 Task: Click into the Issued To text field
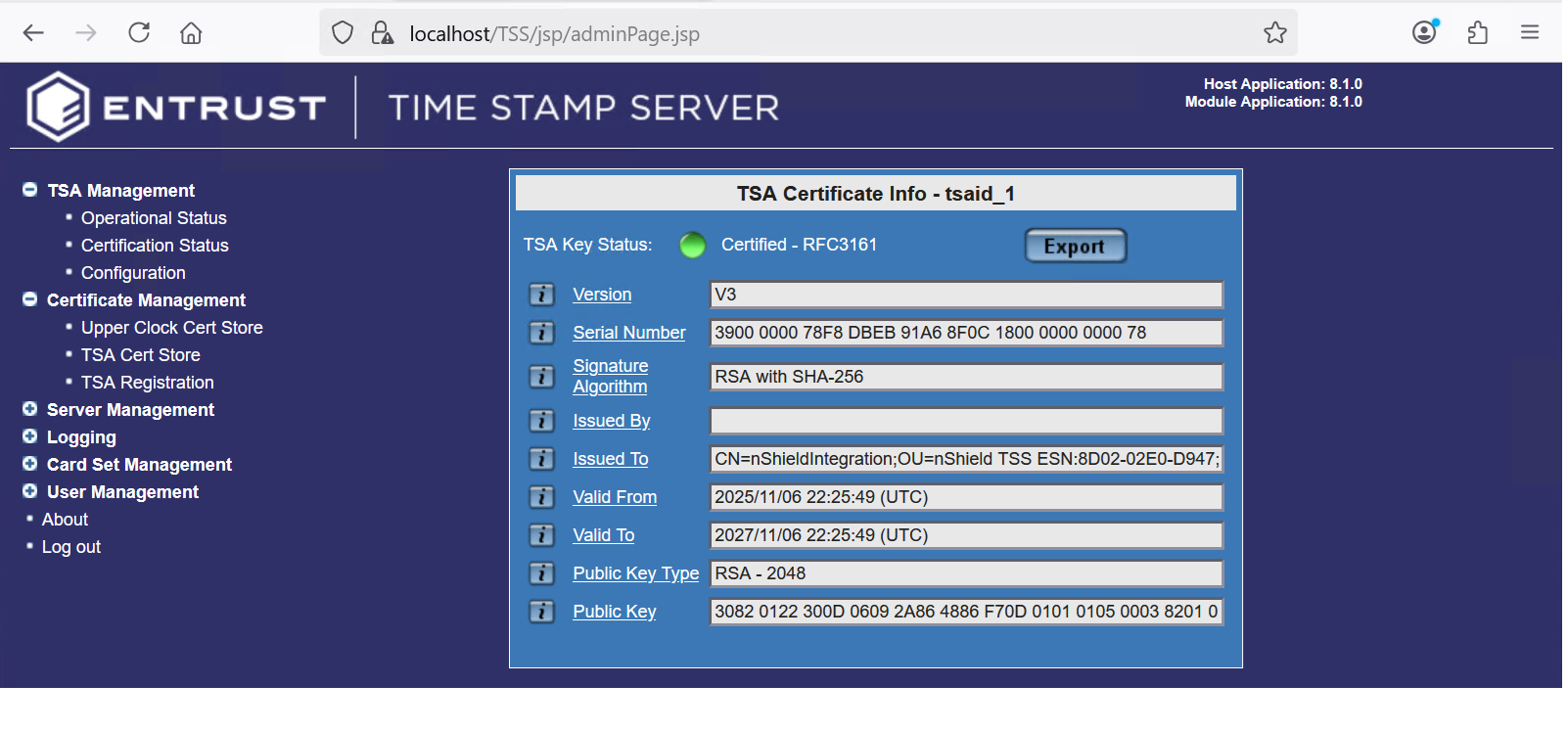pyautogui.click(x=965, y=459)
